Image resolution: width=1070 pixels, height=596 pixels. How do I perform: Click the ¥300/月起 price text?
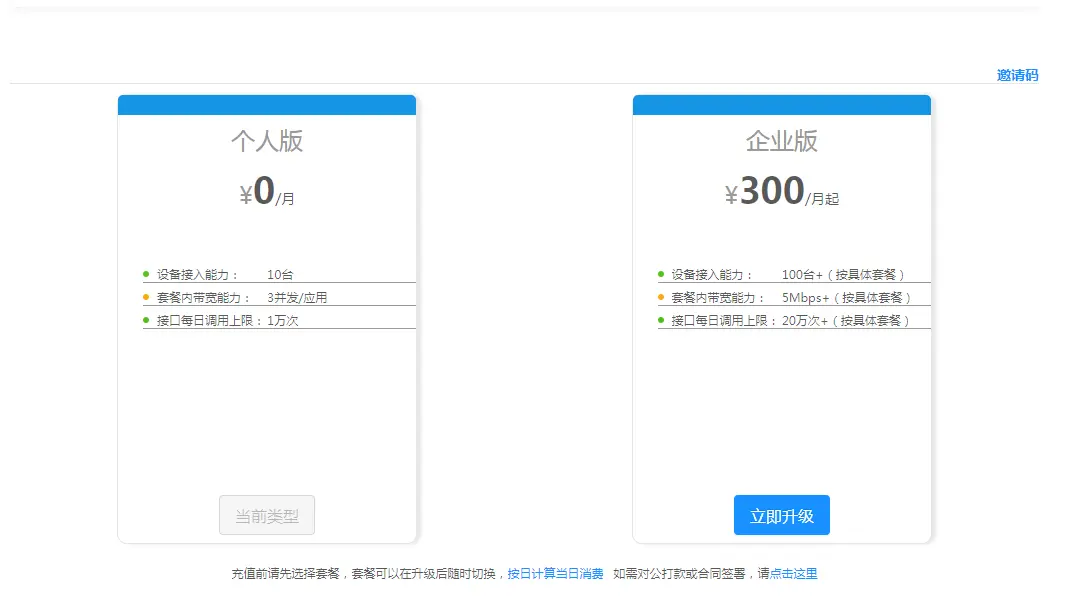click(x=781, y=191)
